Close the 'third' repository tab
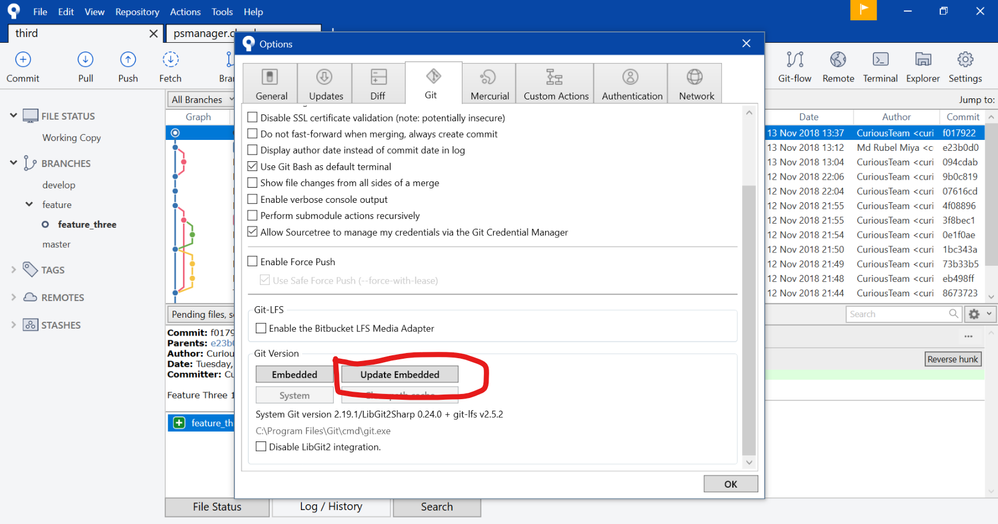 pos(153,34)
